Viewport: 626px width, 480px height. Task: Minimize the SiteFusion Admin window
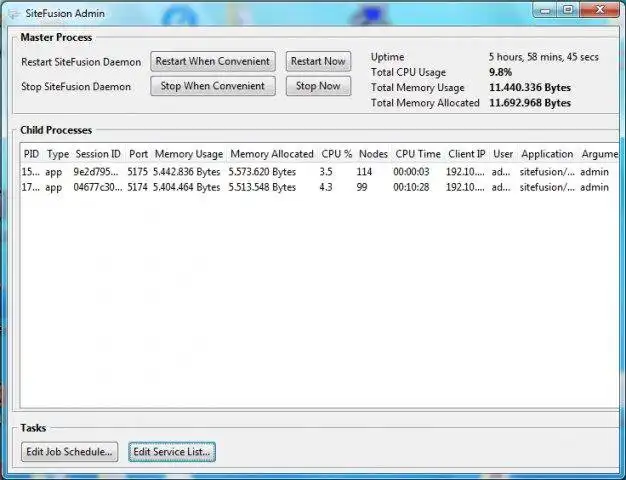(545, 10)
